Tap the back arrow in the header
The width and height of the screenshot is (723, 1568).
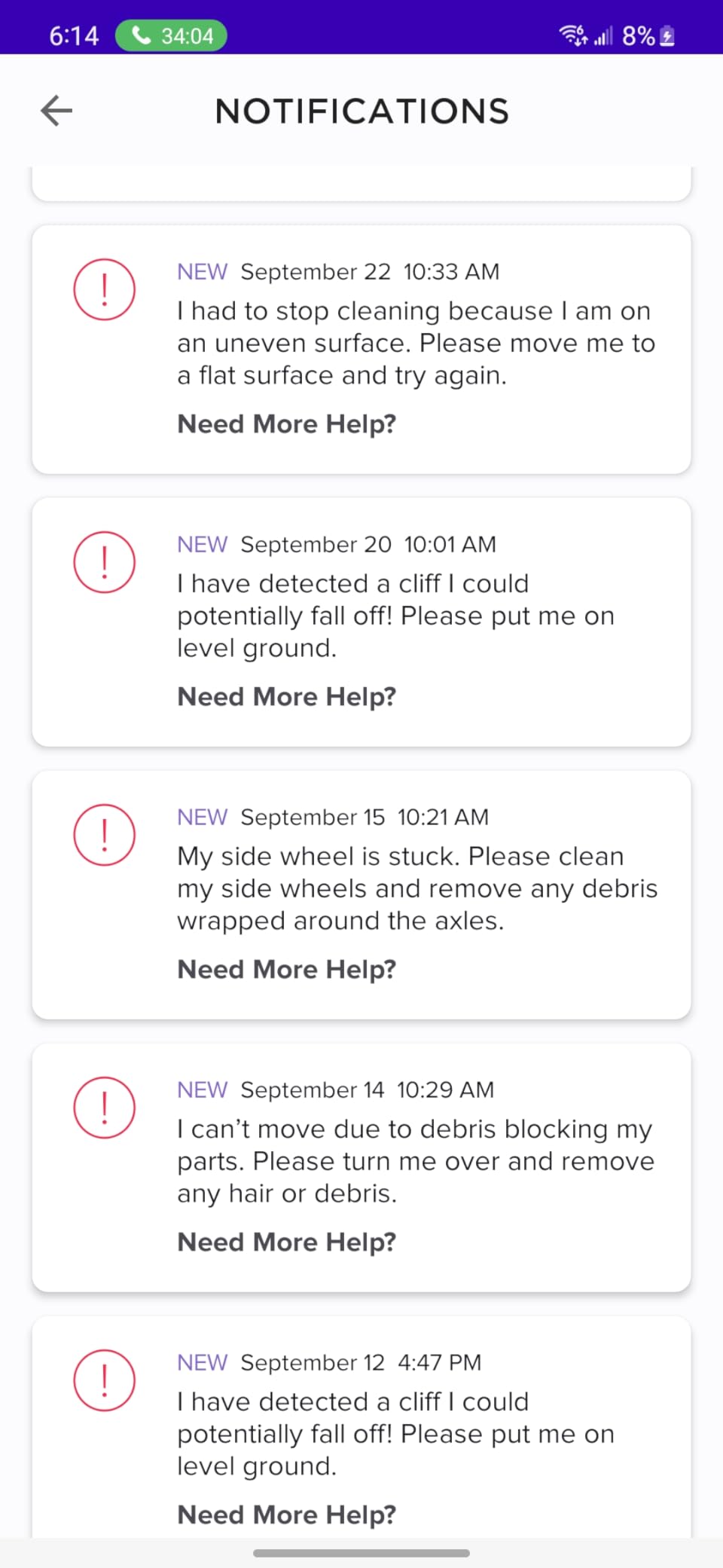(x=56, y=111)
